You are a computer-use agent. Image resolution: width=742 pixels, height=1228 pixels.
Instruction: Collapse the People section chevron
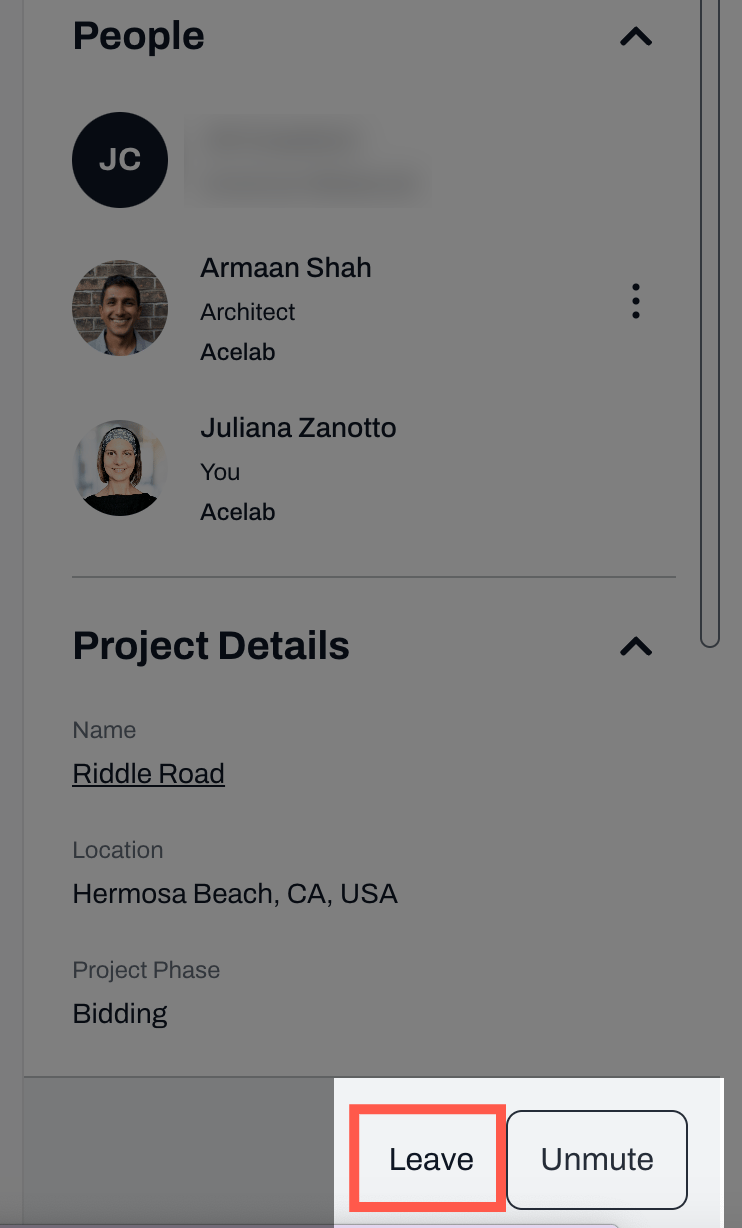(636, 37)
